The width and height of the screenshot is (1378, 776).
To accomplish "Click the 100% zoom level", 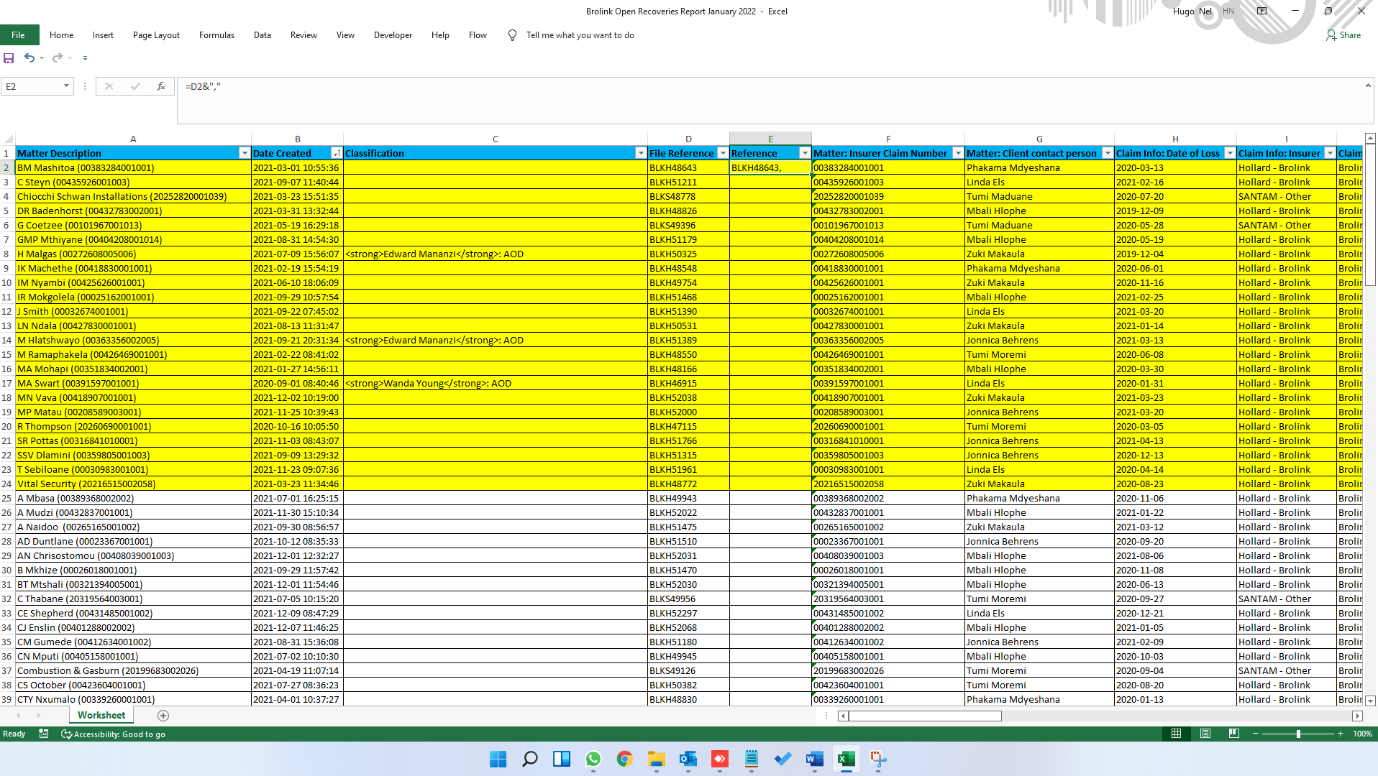I will click(1363, 734).
